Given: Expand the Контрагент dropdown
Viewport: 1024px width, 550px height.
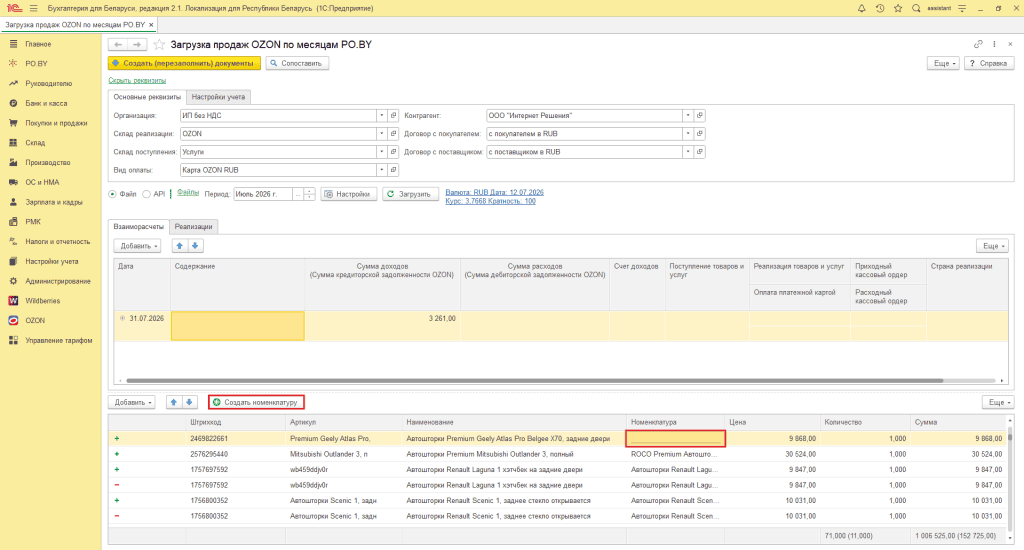Looking at the screenshot, I should pos(688,116).
